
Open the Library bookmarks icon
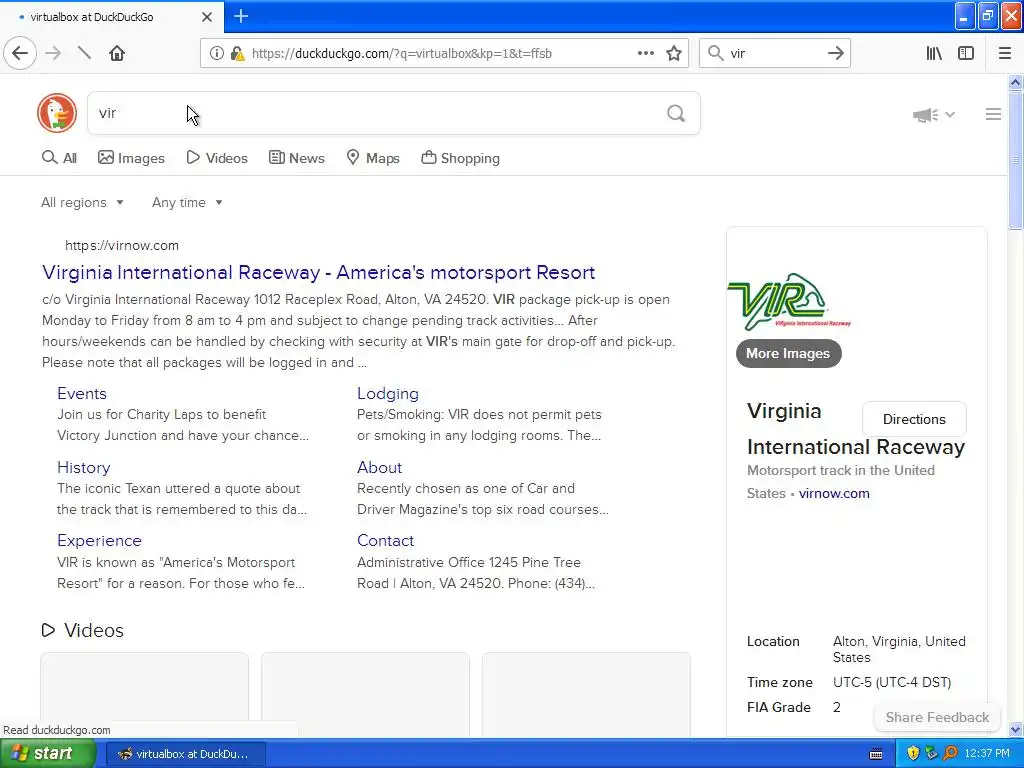tap(934, 54)
